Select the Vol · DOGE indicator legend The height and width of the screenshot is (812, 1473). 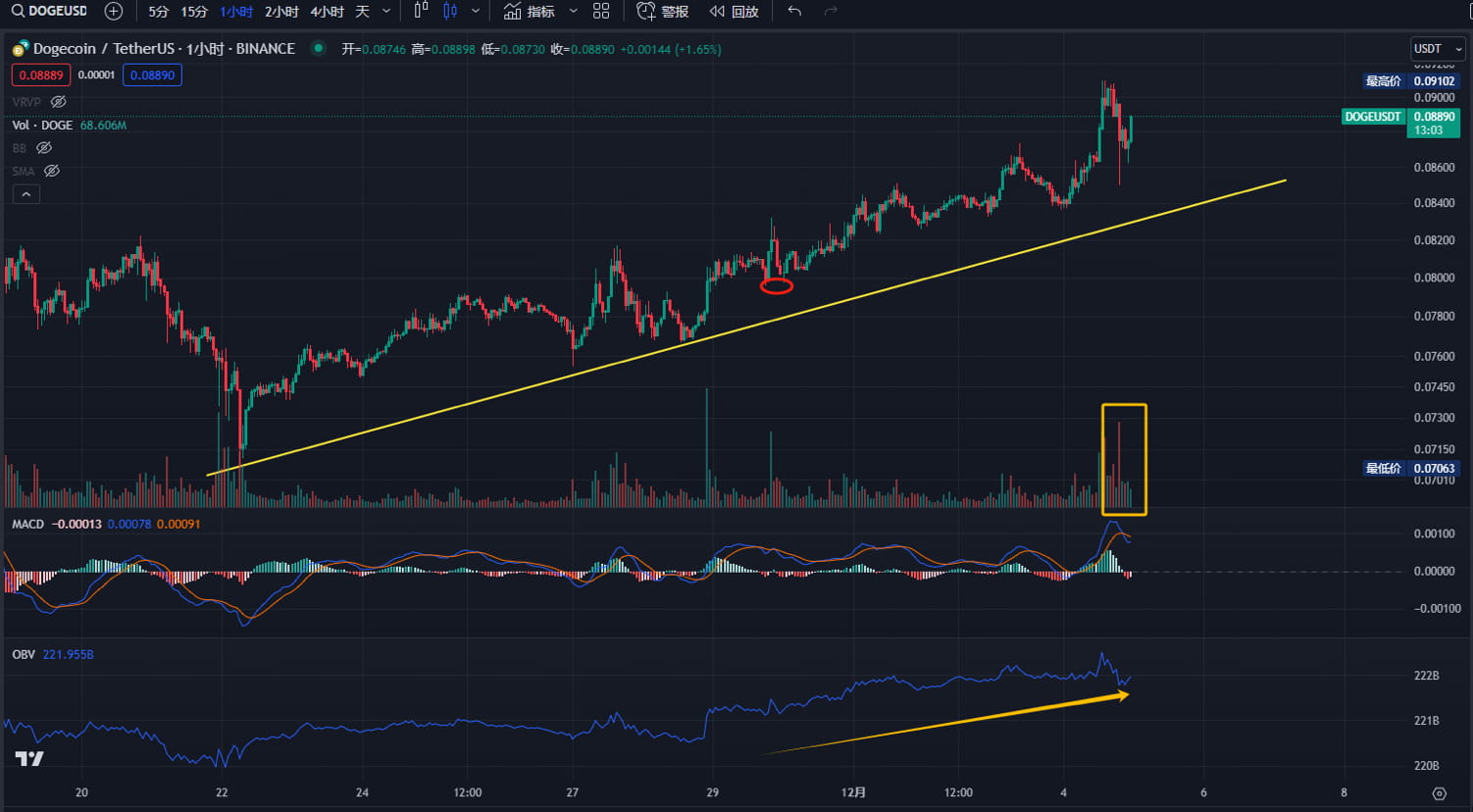pyautogui.click(x=42, y=126)
